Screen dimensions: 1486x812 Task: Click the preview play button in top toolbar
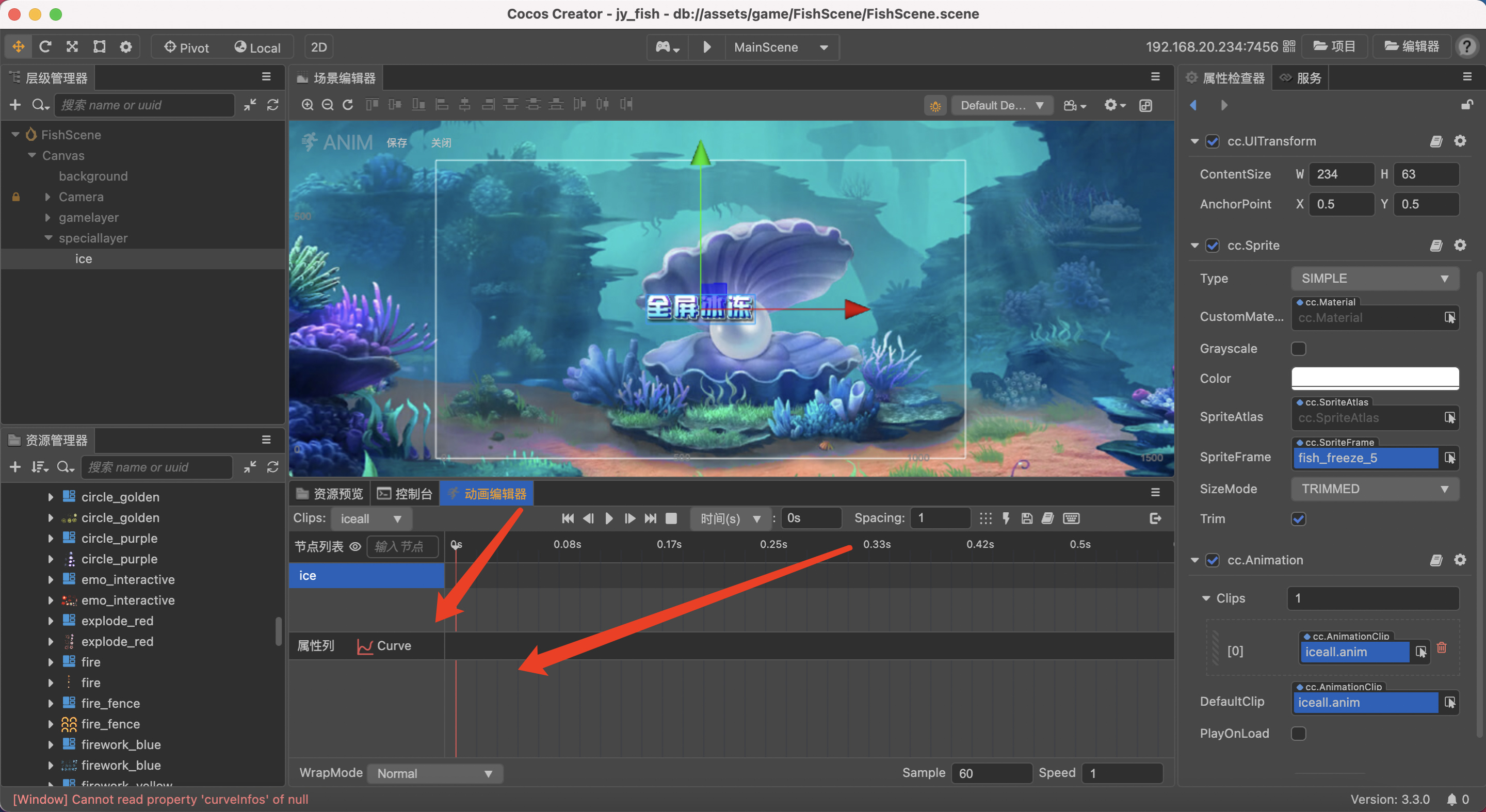pyautogui.click(x=707, y=47)
